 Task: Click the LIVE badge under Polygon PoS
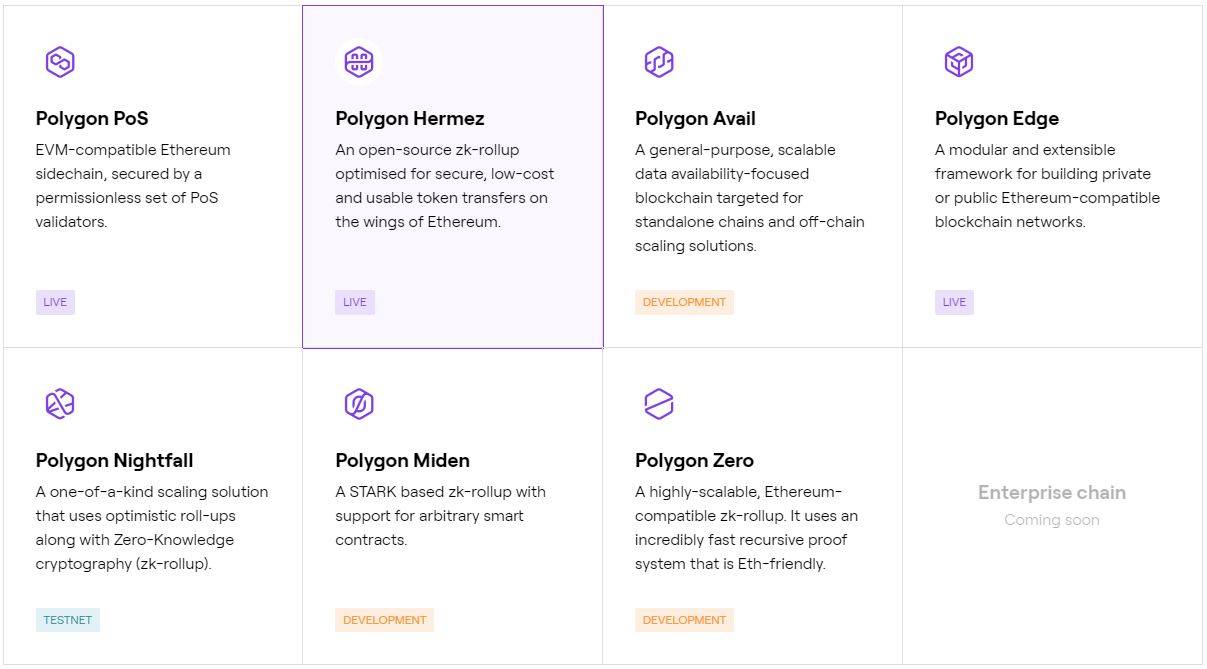pyautogui.click(x=55, y=302)
